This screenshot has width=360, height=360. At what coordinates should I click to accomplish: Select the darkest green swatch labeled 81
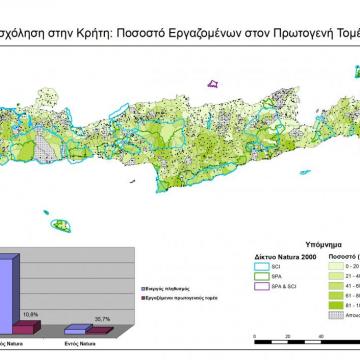pos(336,305)
